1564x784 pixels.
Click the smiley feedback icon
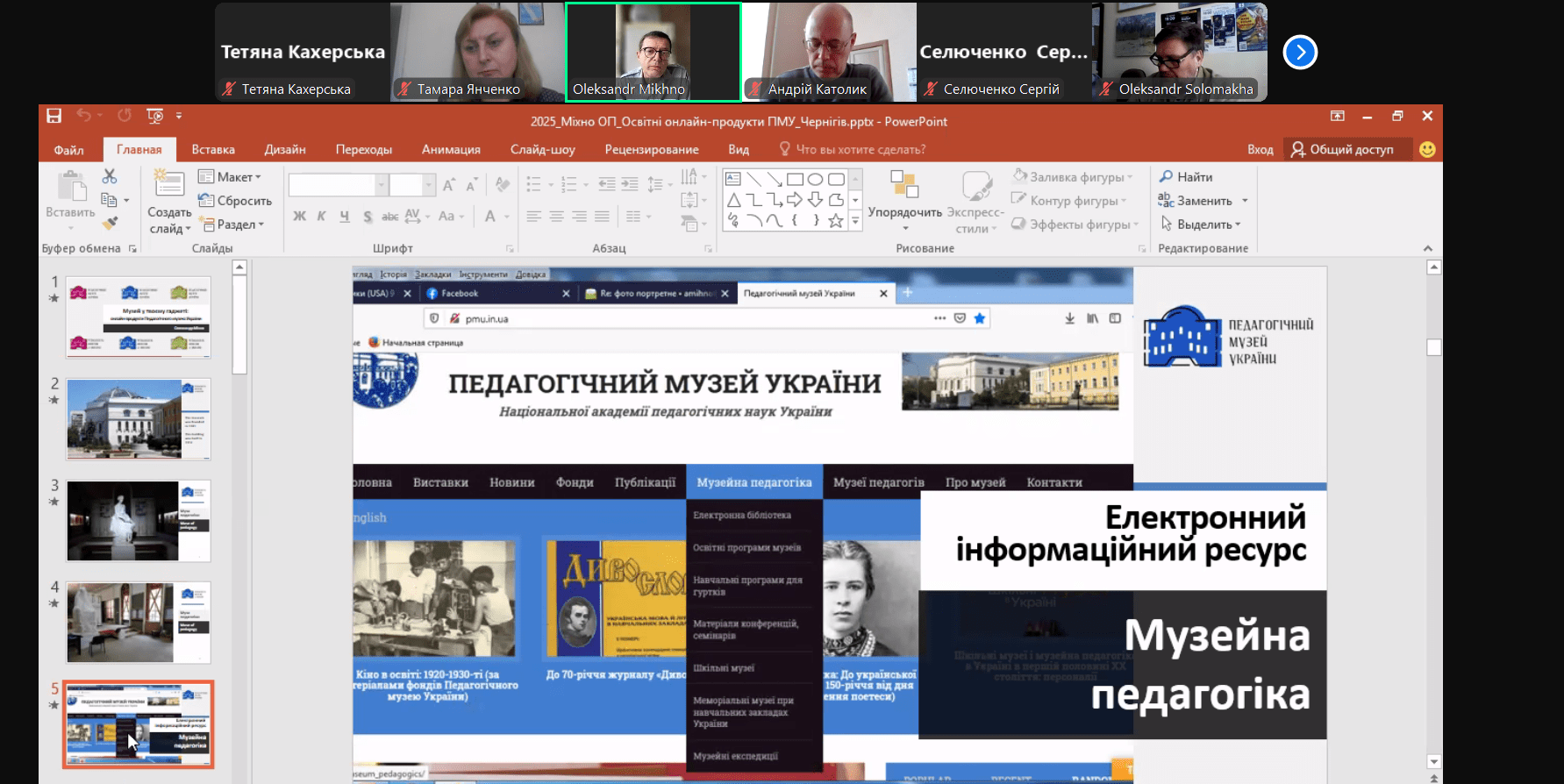pos(1427,150)
